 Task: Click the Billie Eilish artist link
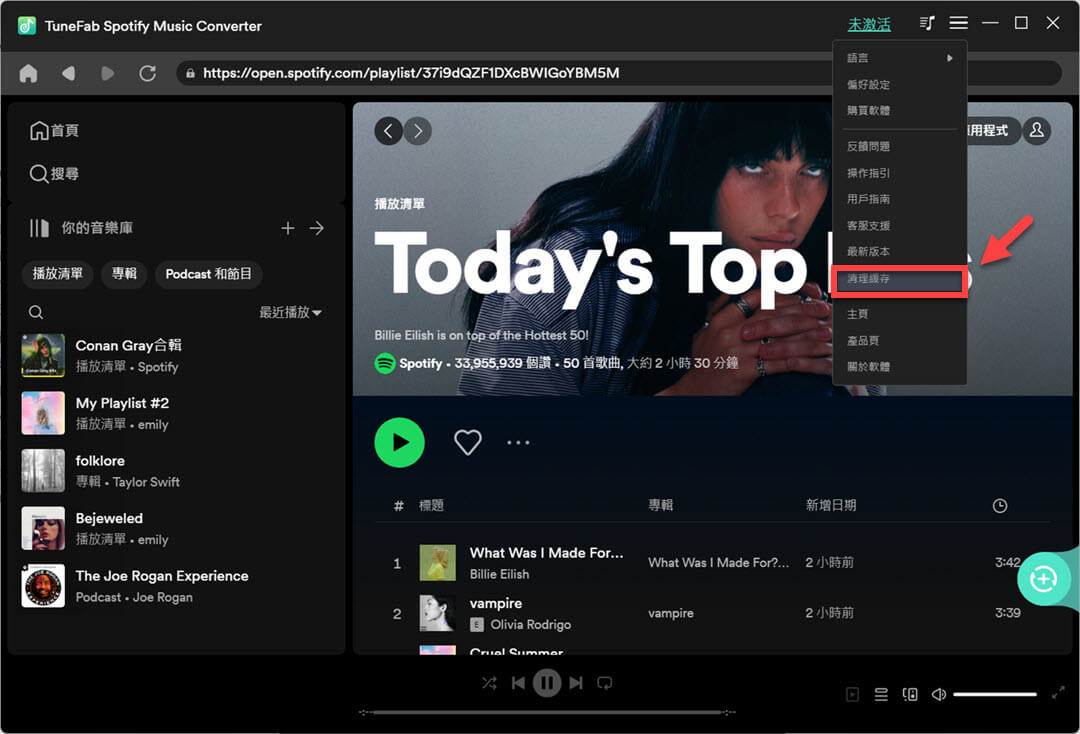point(499,574)
